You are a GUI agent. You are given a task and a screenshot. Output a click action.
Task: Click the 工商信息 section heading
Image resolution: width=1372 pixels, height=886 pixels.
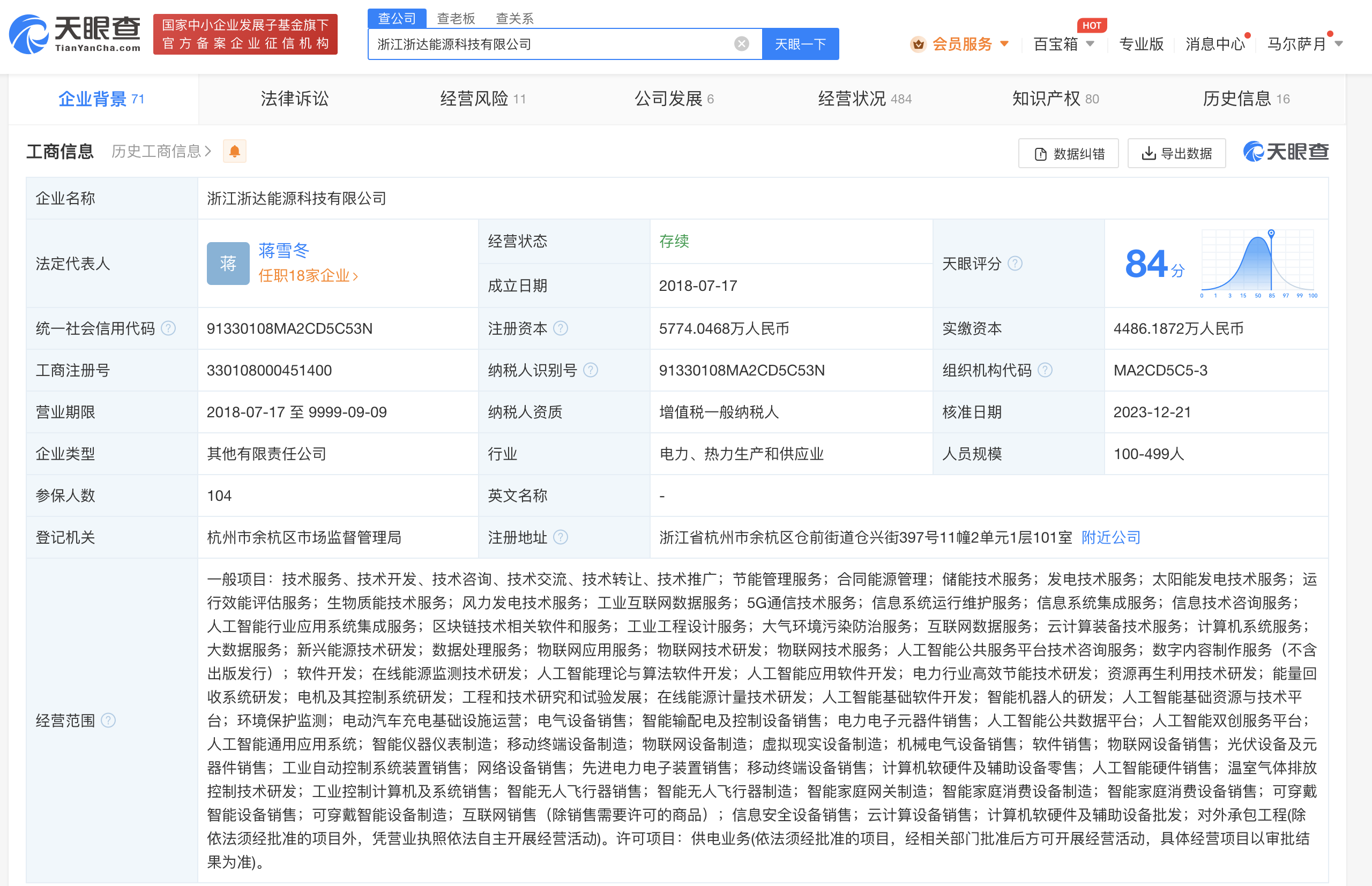click(60, 151)
